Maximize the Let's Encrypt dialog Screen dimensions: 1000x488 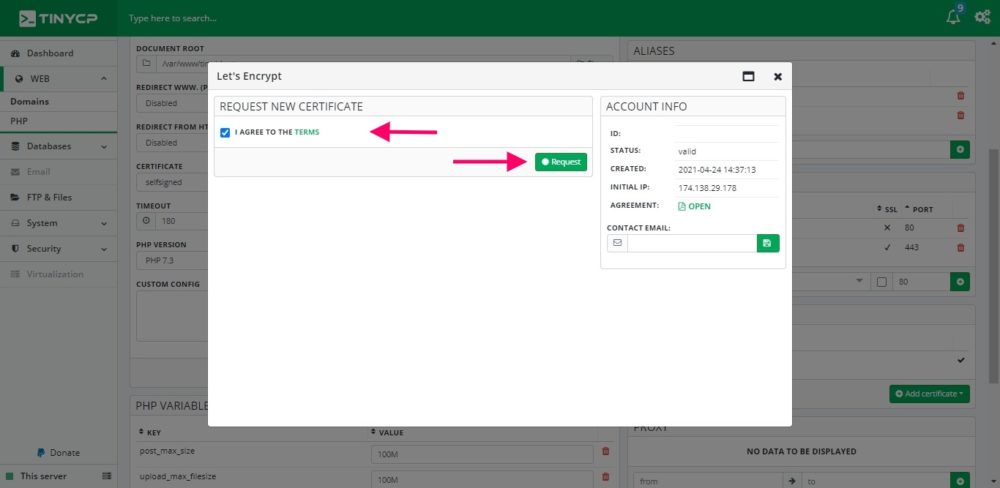click(749, 77)
